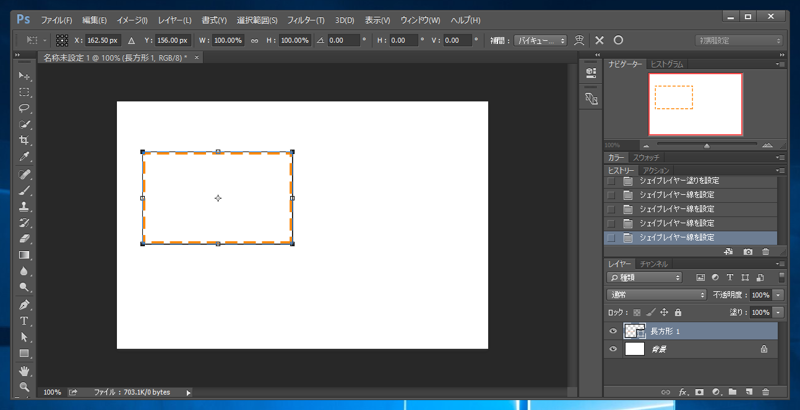The height and width of the screenshot is (410, 800).
Task: Cancel the transform with the X icon
Action: click(x=599, y=40)
